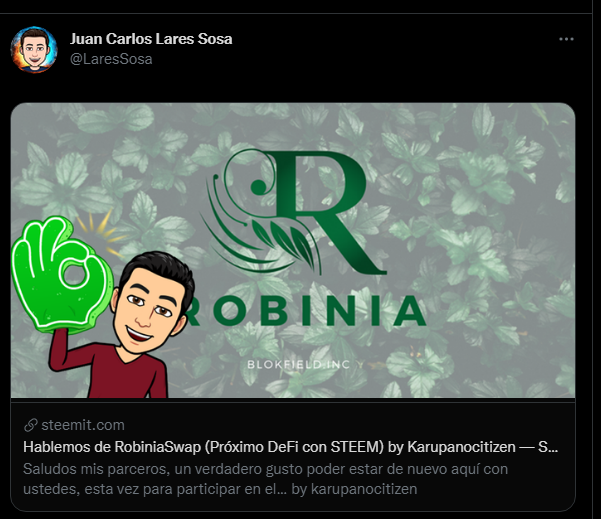
Task: Click the yellow sparkle lines near the hand
Action: [100, 232]
